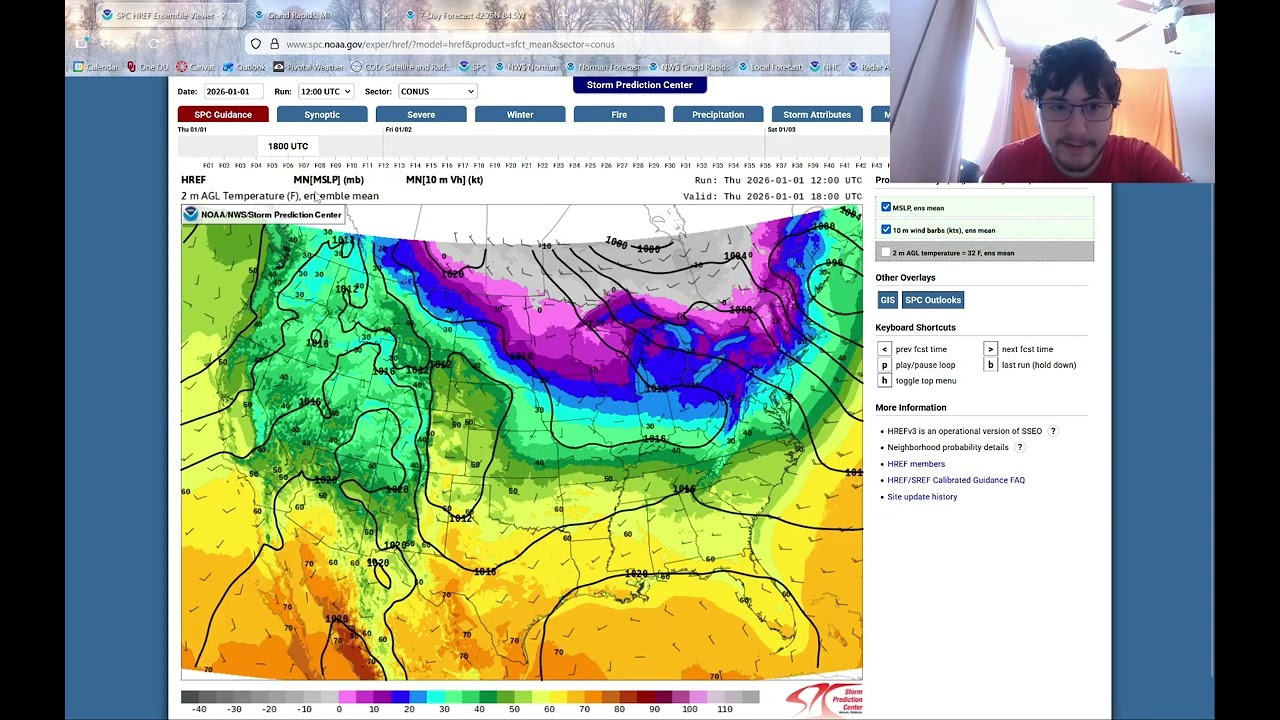Select the F12 forecast hour
Screen dimensions: 1280x720
pos(383,165)
